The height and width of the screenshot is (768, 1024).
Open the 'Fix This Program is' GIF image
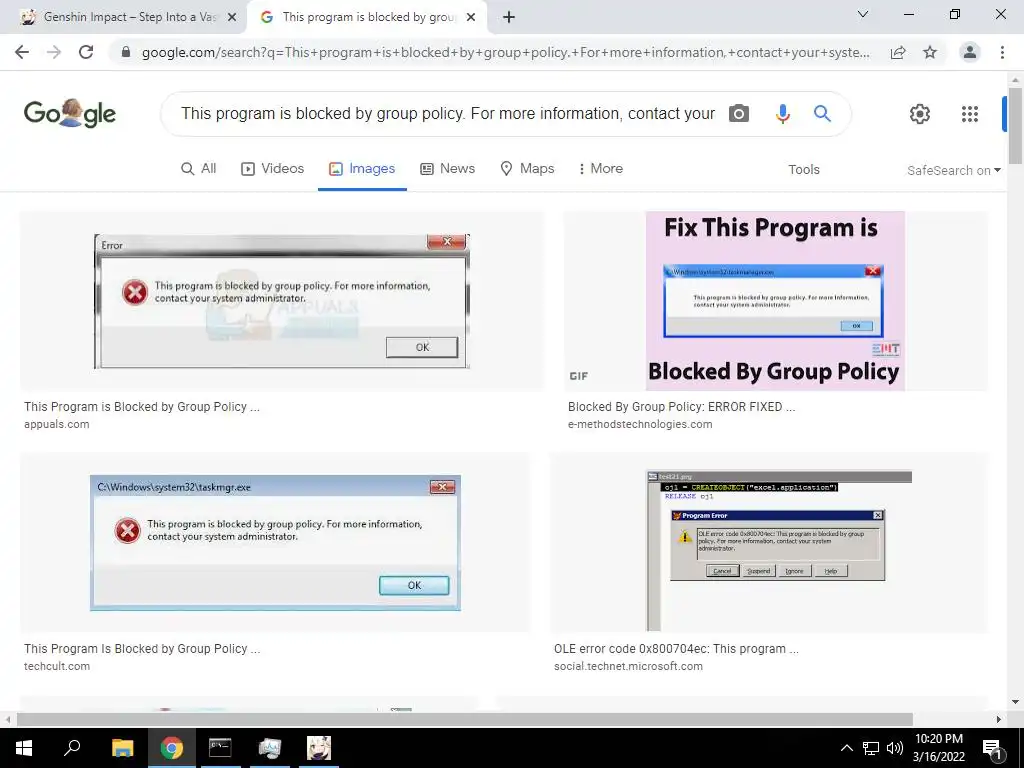(x=775, y=301)
